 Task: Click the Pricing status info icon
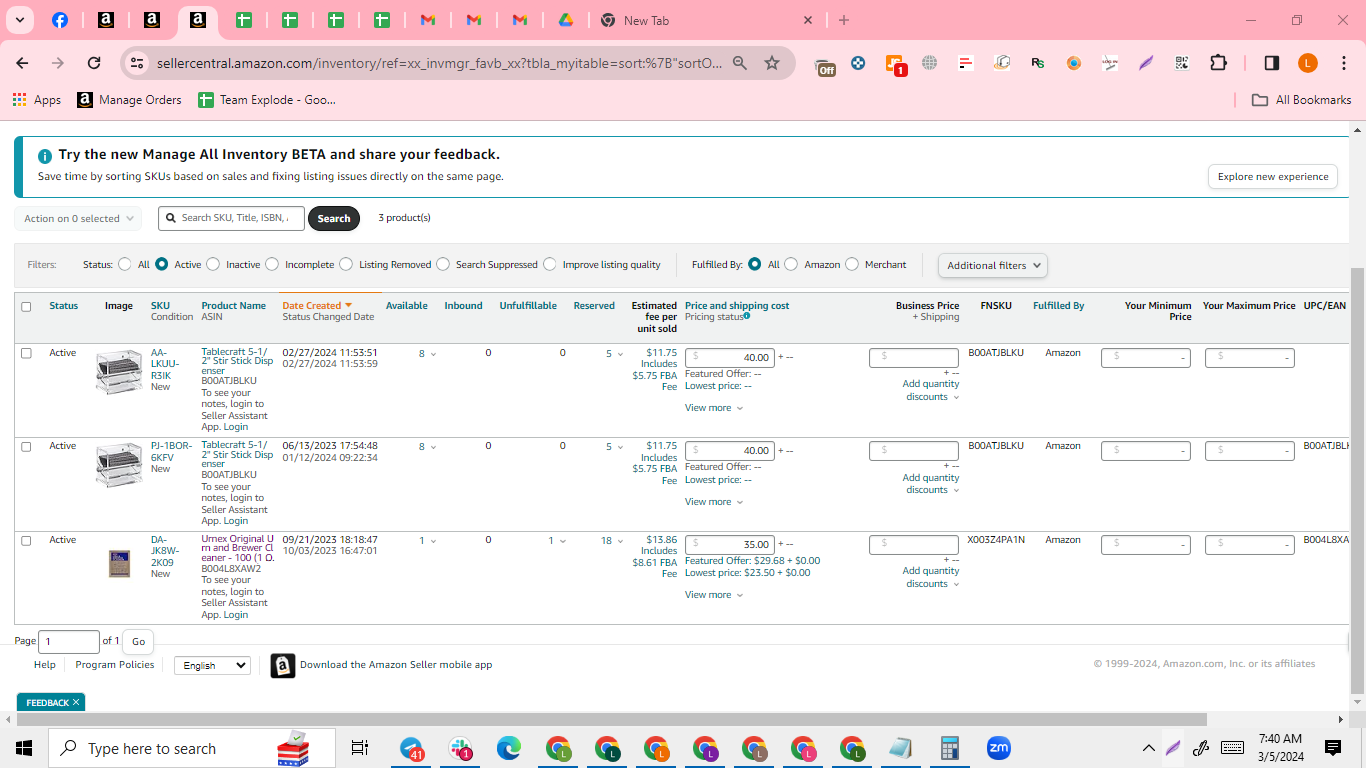tap(747, 316)
